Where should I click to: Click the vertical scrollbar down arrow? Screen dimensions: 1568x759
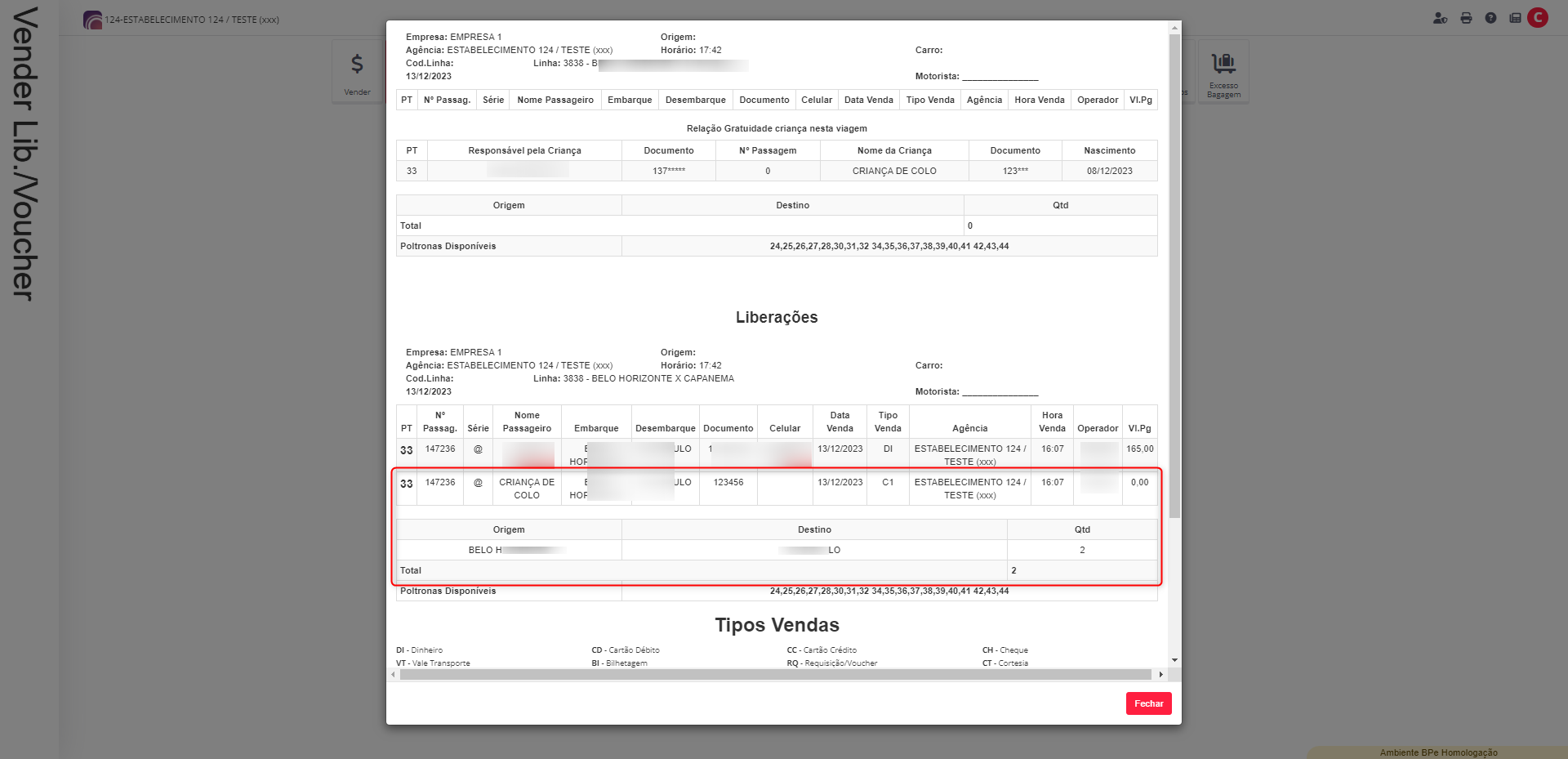tap(1174, 660)
